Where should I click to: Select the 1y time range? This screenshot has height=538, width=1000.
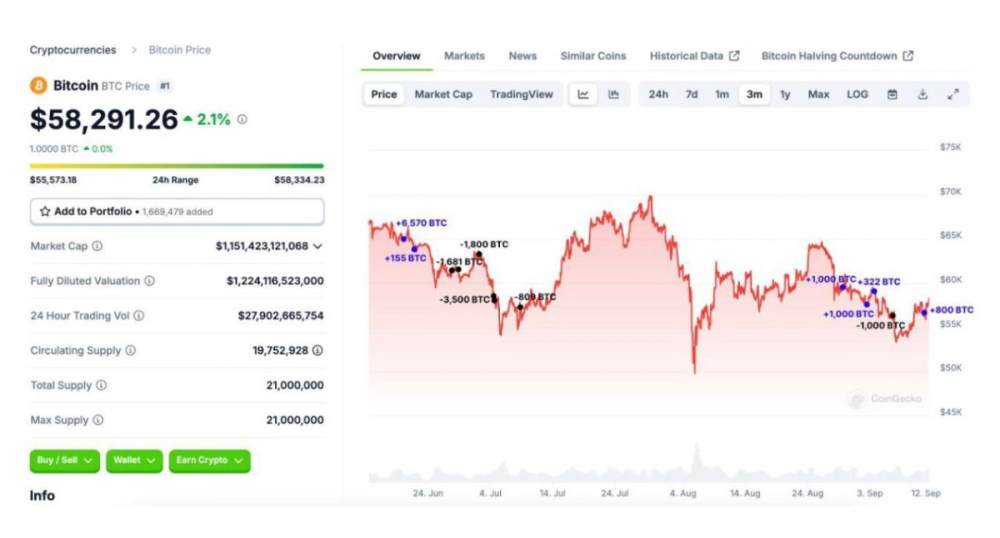(x=785, y=95)
